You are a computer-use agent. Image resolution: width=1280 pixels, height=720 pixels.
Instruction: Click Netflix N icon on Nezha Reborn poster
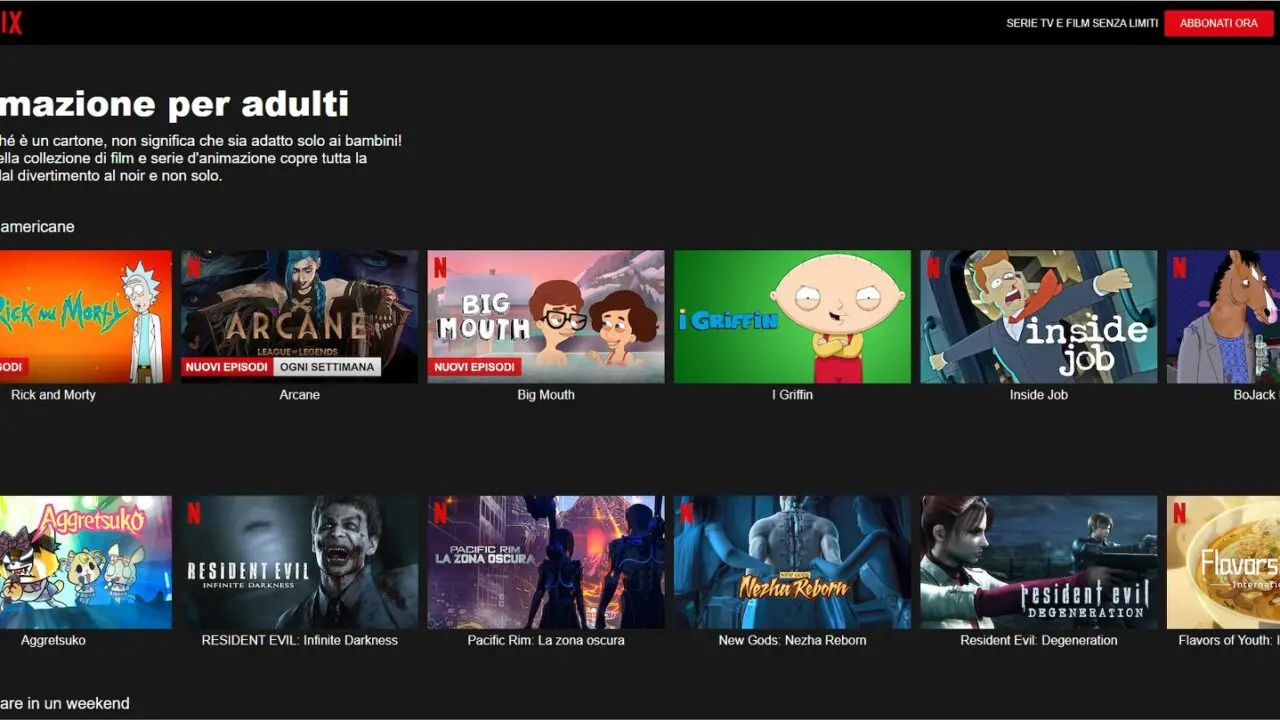click(686, 514)
